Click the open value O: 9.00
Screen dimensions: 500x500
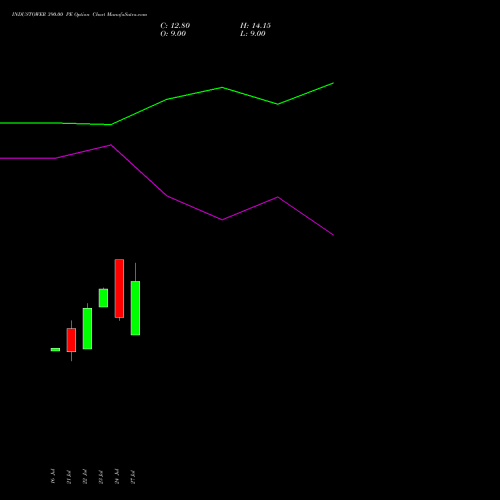[x=173, y=34]
